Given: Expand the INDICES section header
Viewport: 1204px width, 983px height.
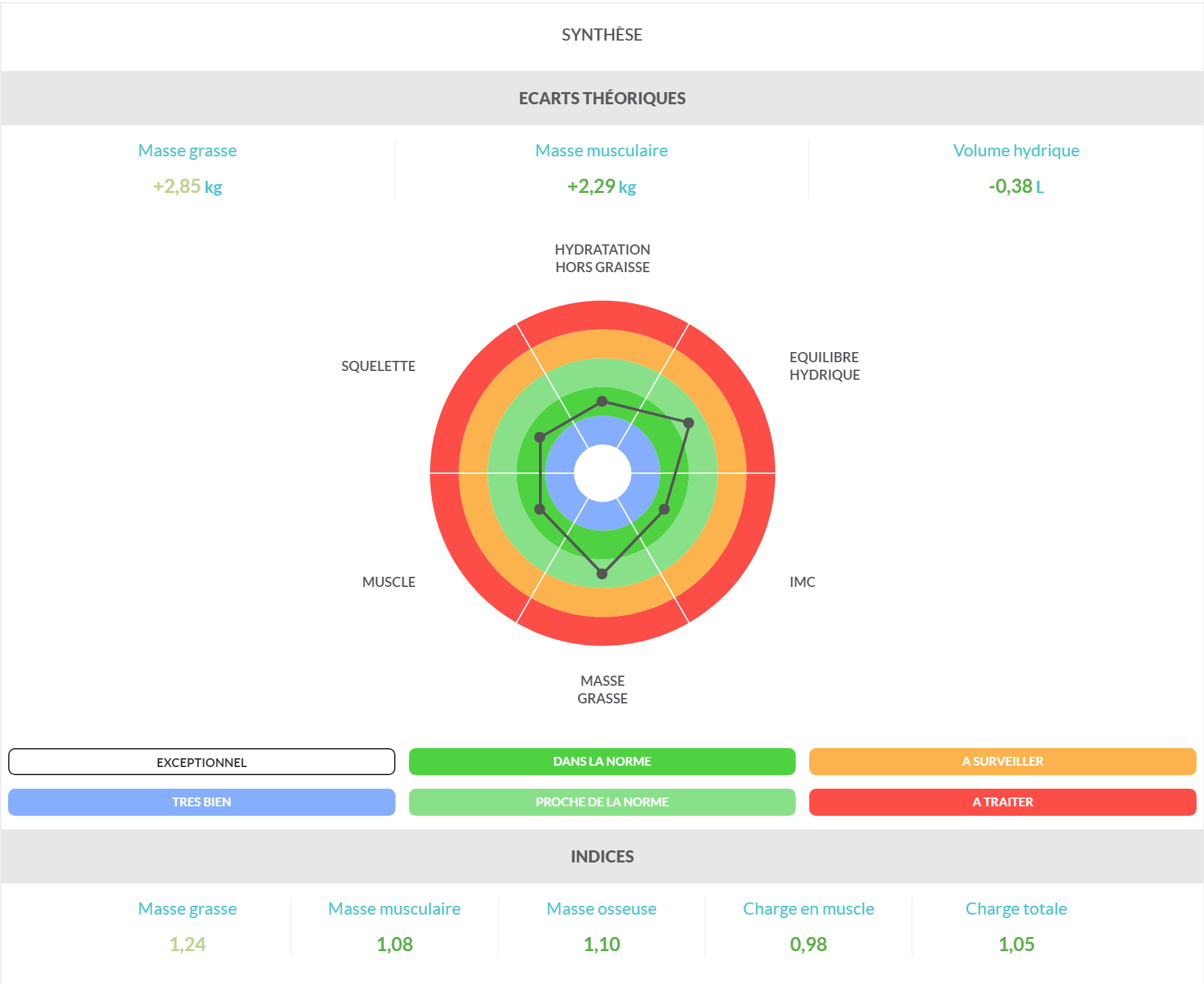Looking at the screenshot, I should [x=601, y=855].
